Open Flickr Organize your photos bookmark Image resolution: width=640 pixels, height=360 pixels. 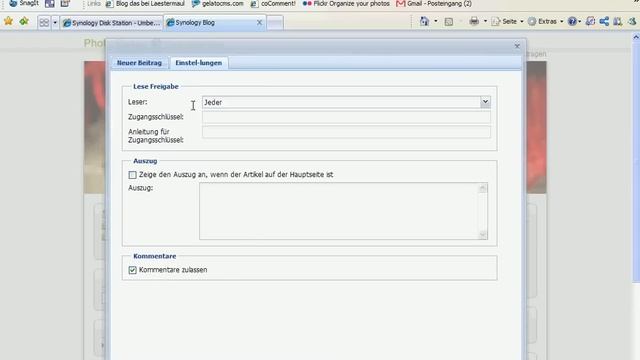346,4
